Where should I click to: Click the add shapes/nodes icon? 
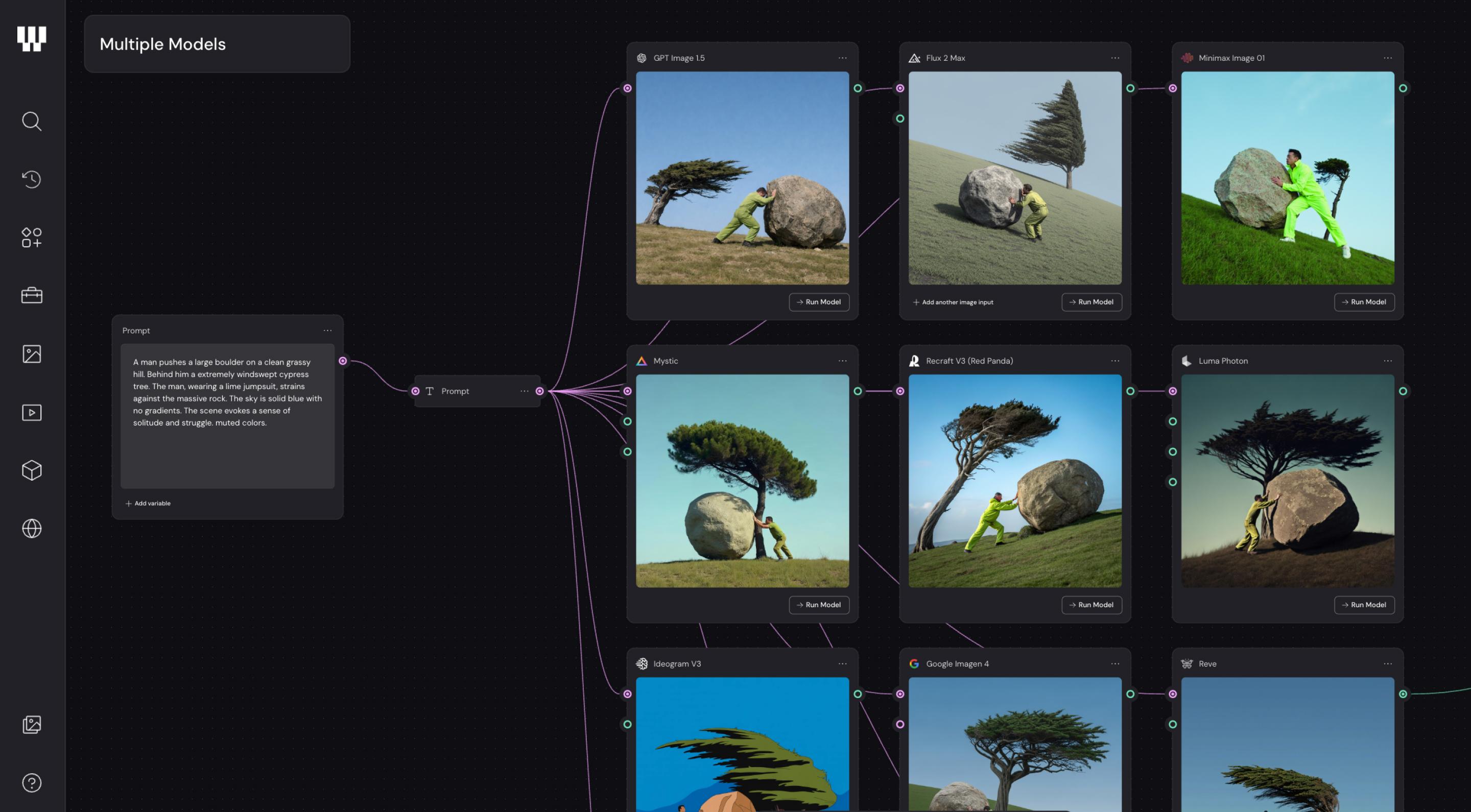(31, 237)
